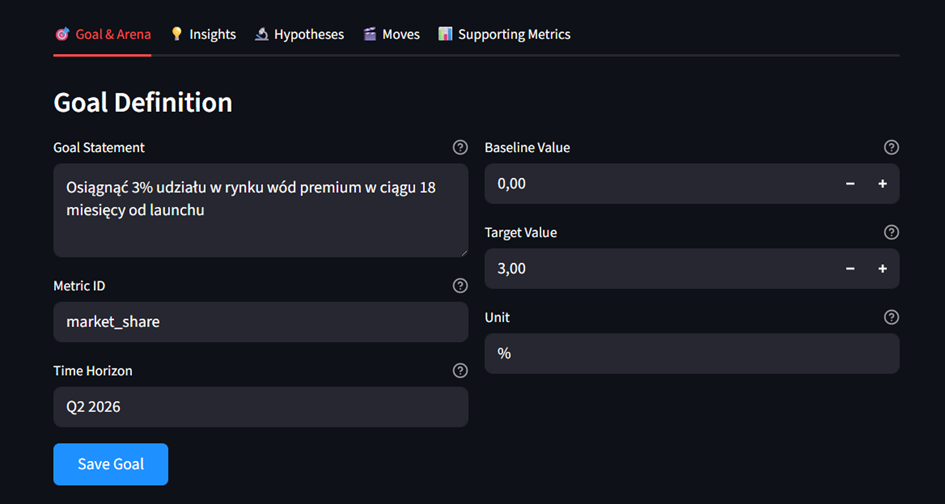The image size is (945, 504).
Task: Show help for Unit field
Action: [891, 318]
